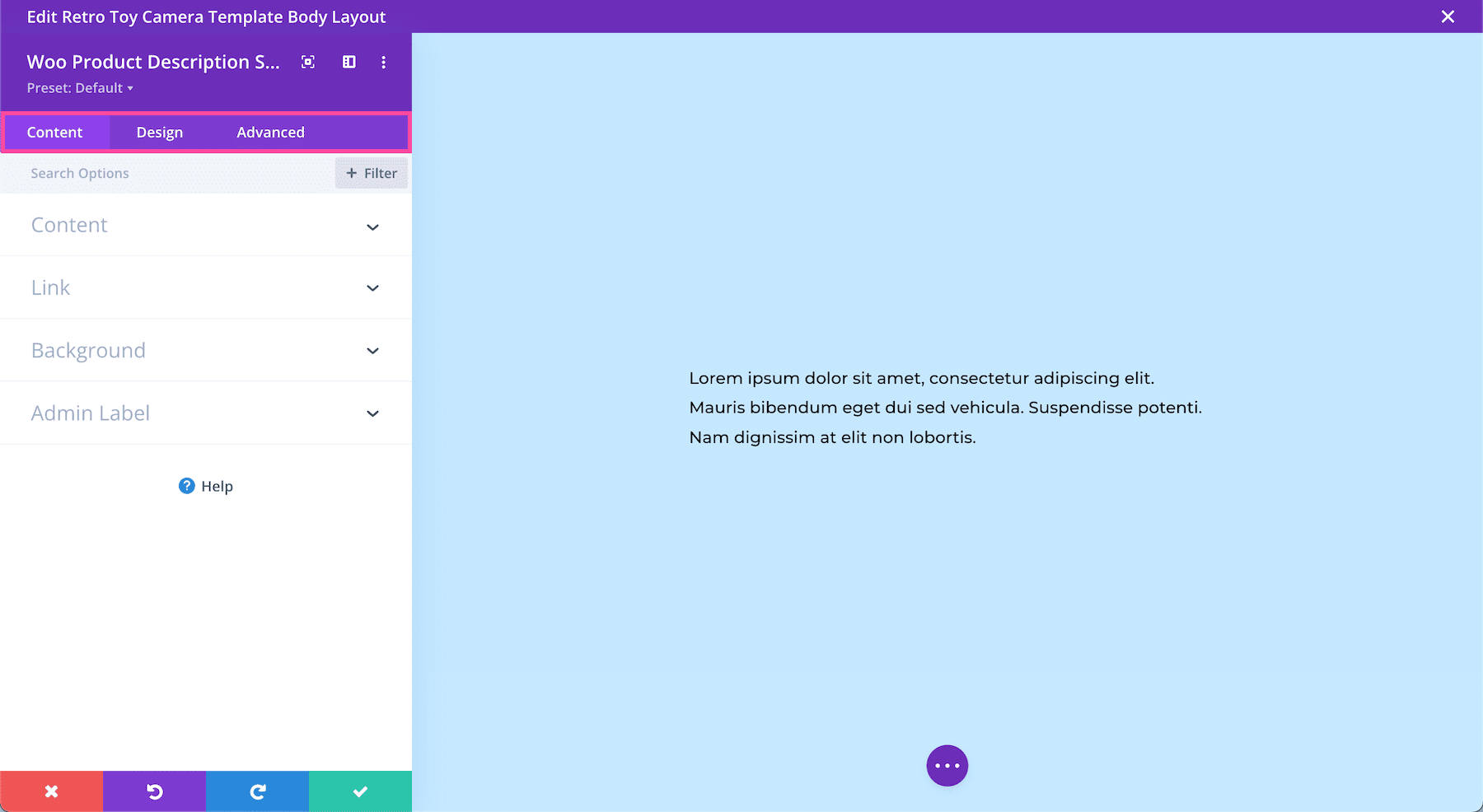Switch to the Design tab
The height and width of the screenshot is (812, 1483).
(x=159, y=132)
